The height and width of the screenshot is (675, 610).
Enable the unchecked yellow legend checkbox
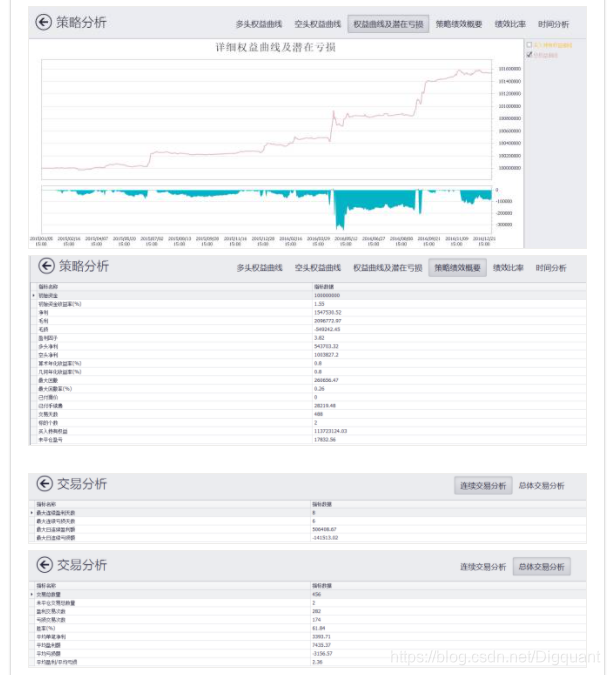(529, 45)
